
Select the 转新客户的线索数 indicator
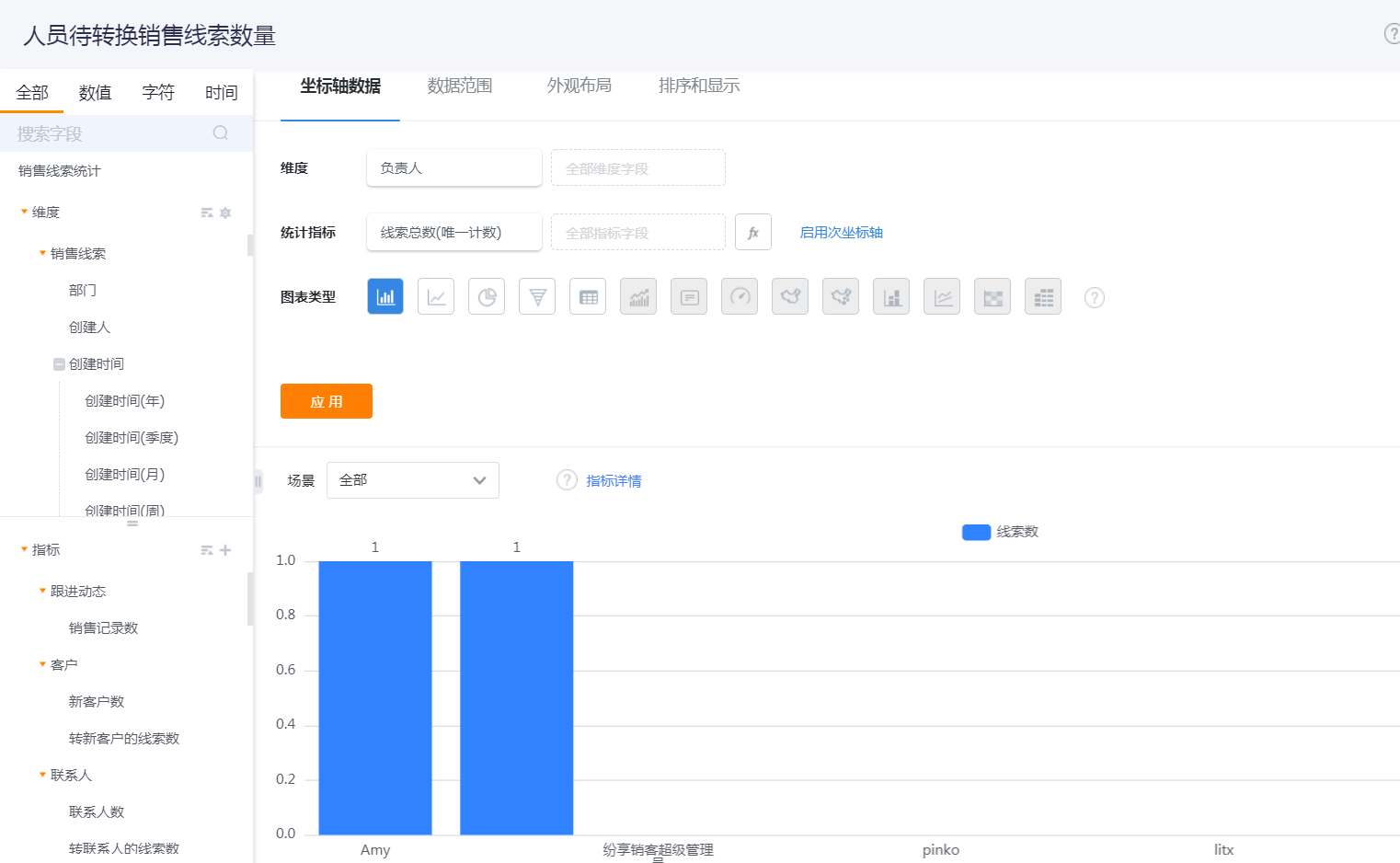click(124, 738)
